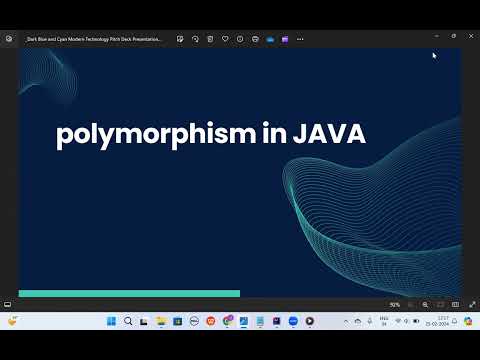Image resolution: width=480 pixels, height=360 pixels.
Task: Click the OneDrive cloud icon in system tray
Action: coord(358,321)
